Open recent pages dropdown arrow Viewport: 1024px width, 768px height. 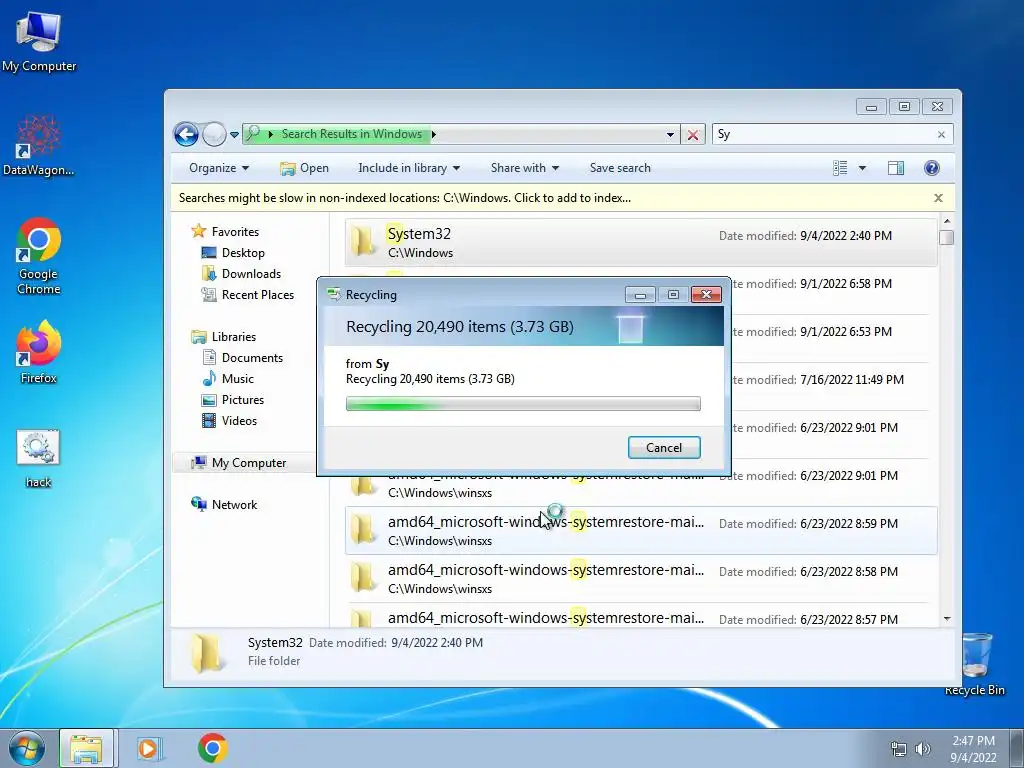coord(234,135)
